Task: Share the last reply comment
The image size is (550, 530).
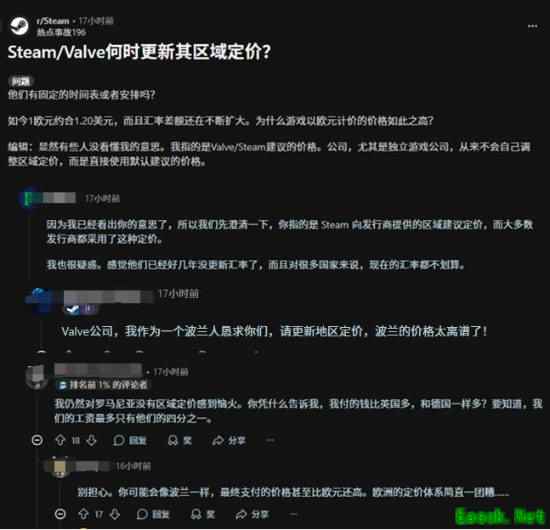Action: click(x=252, y=514)
